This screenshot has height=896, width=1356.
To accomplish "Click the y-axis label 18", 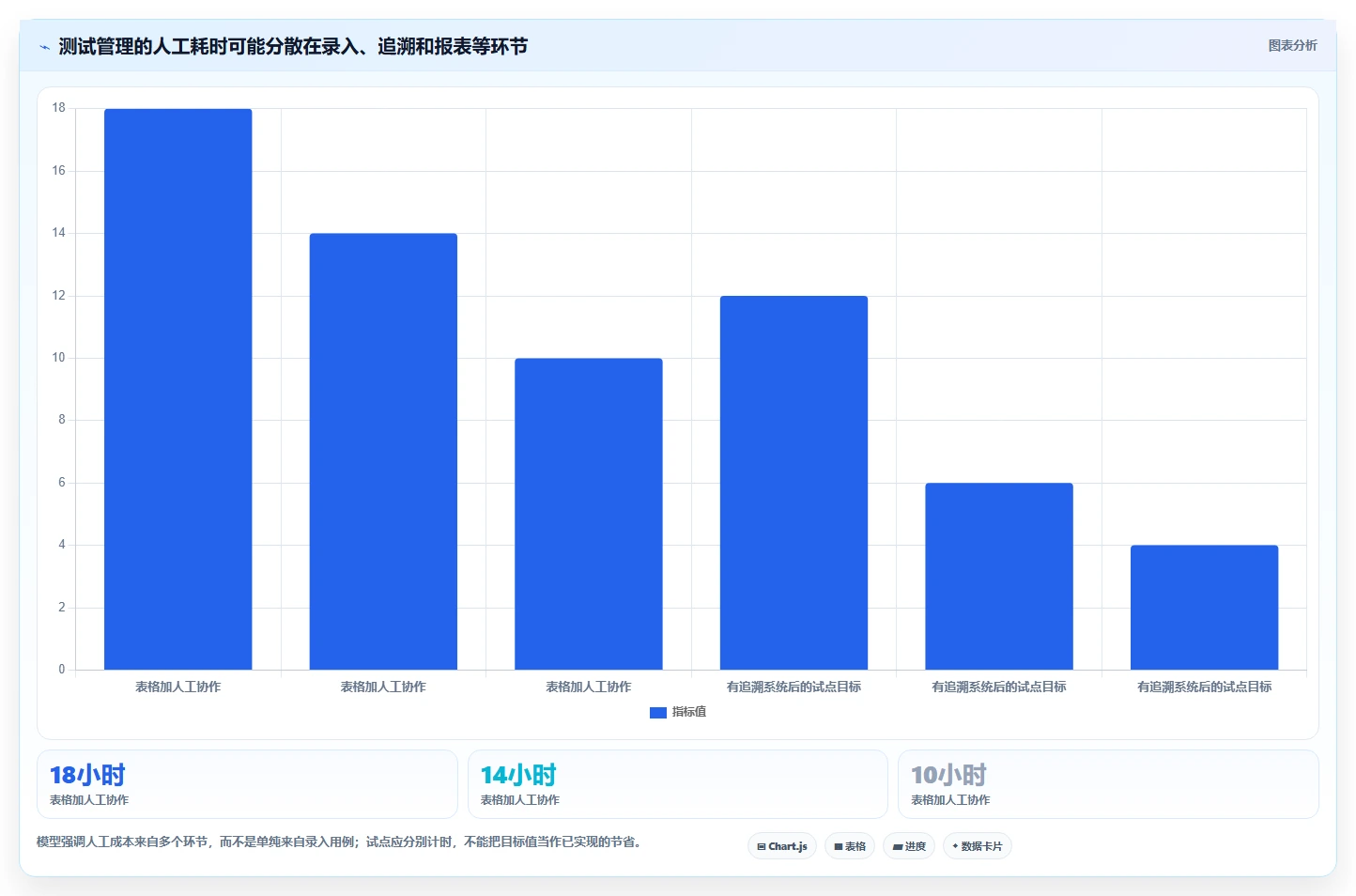I will coord(59,108).
